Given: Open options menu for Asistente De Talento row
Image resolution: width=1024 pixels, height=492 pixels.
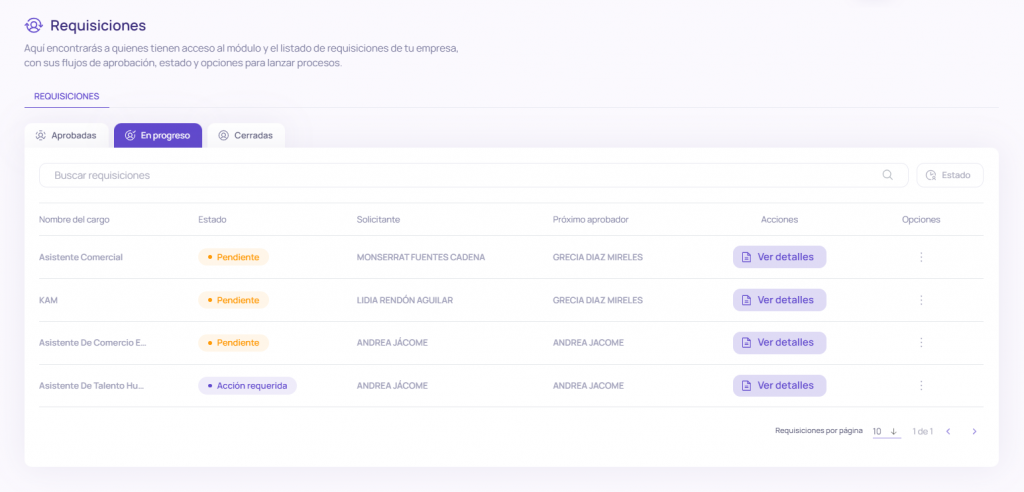Looking at the screenshot, I should coord(921,386).
